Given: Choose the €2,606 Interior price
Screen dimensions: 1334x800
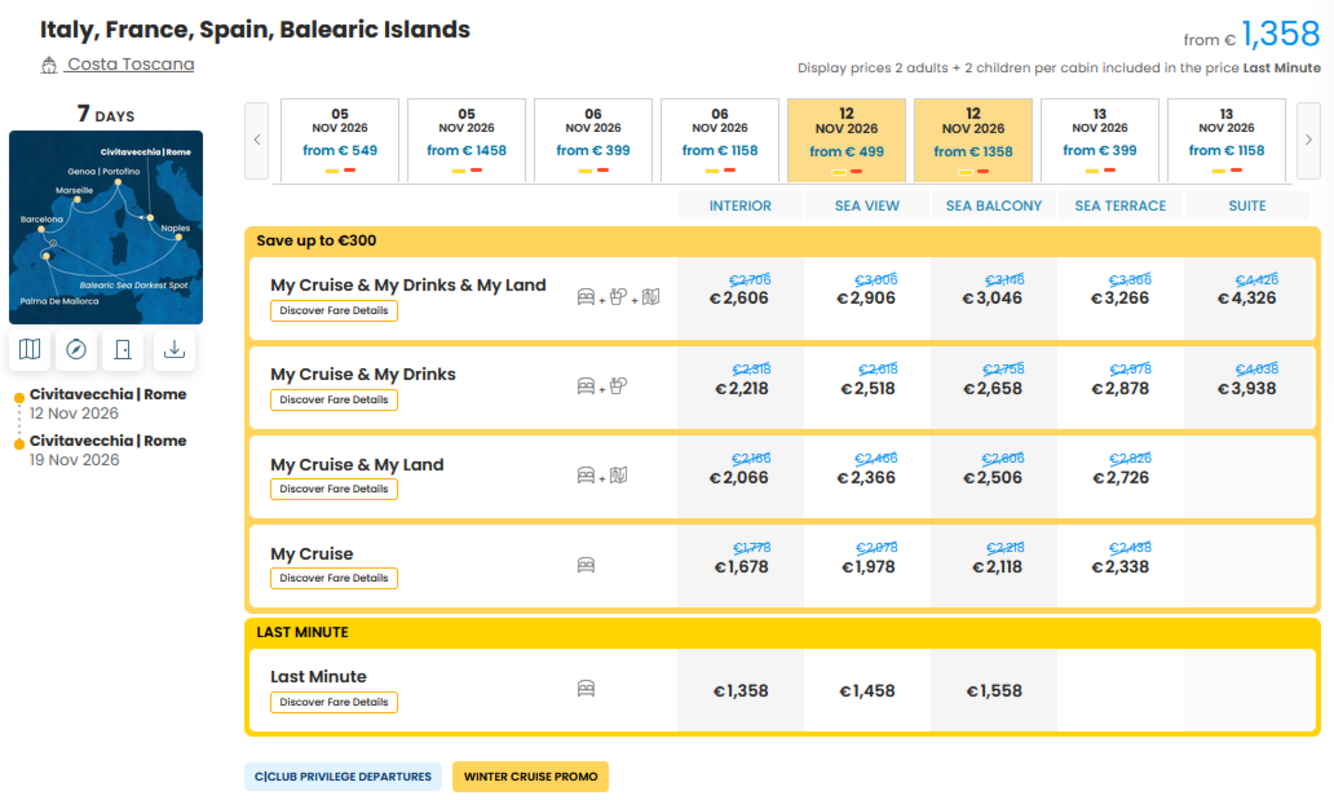Looking at the screenshot, I should pyautogui.click(x=740, y=298).
